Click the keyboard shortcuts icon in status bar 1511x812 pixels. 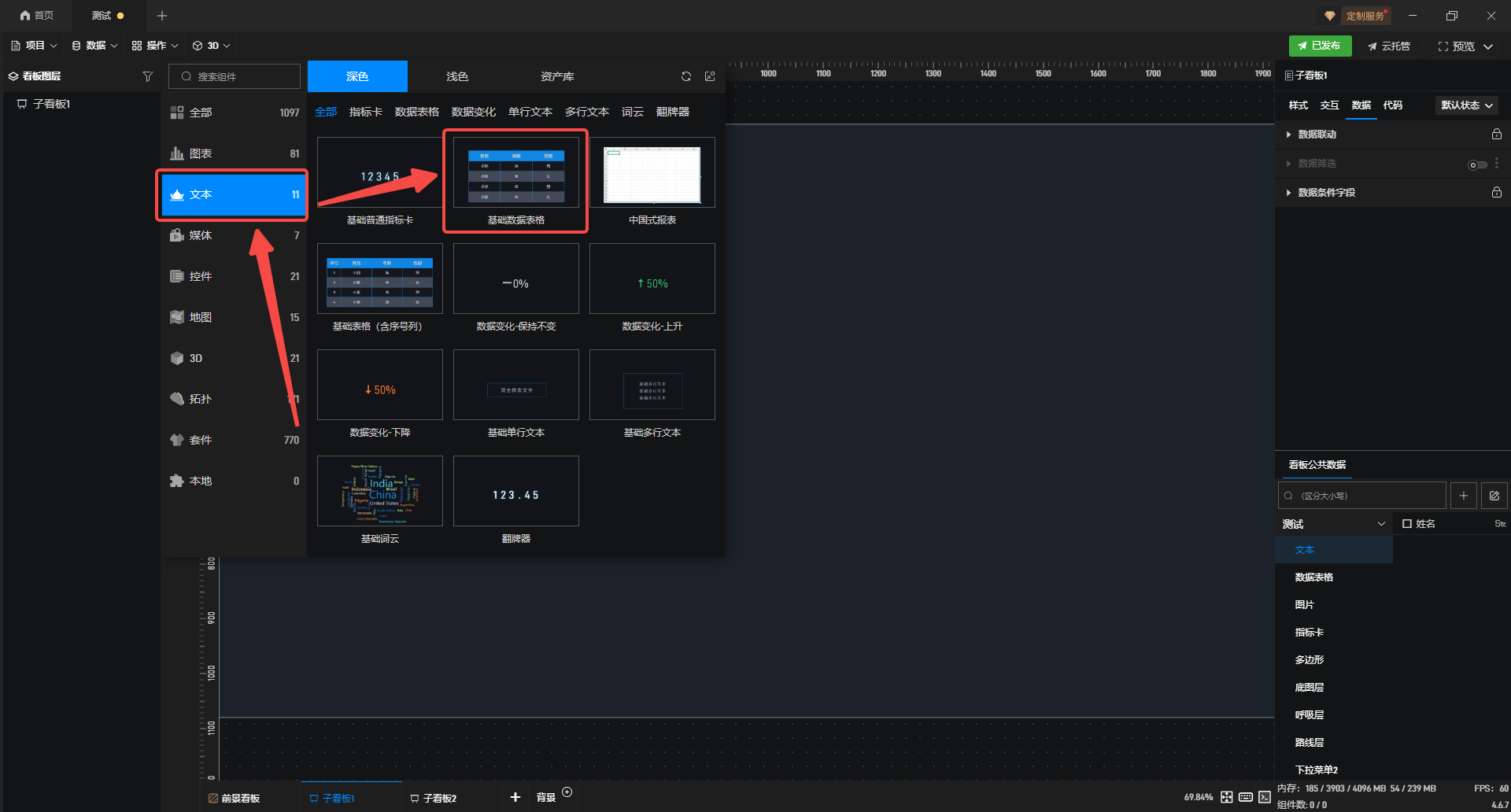[x=1246, y=797]
